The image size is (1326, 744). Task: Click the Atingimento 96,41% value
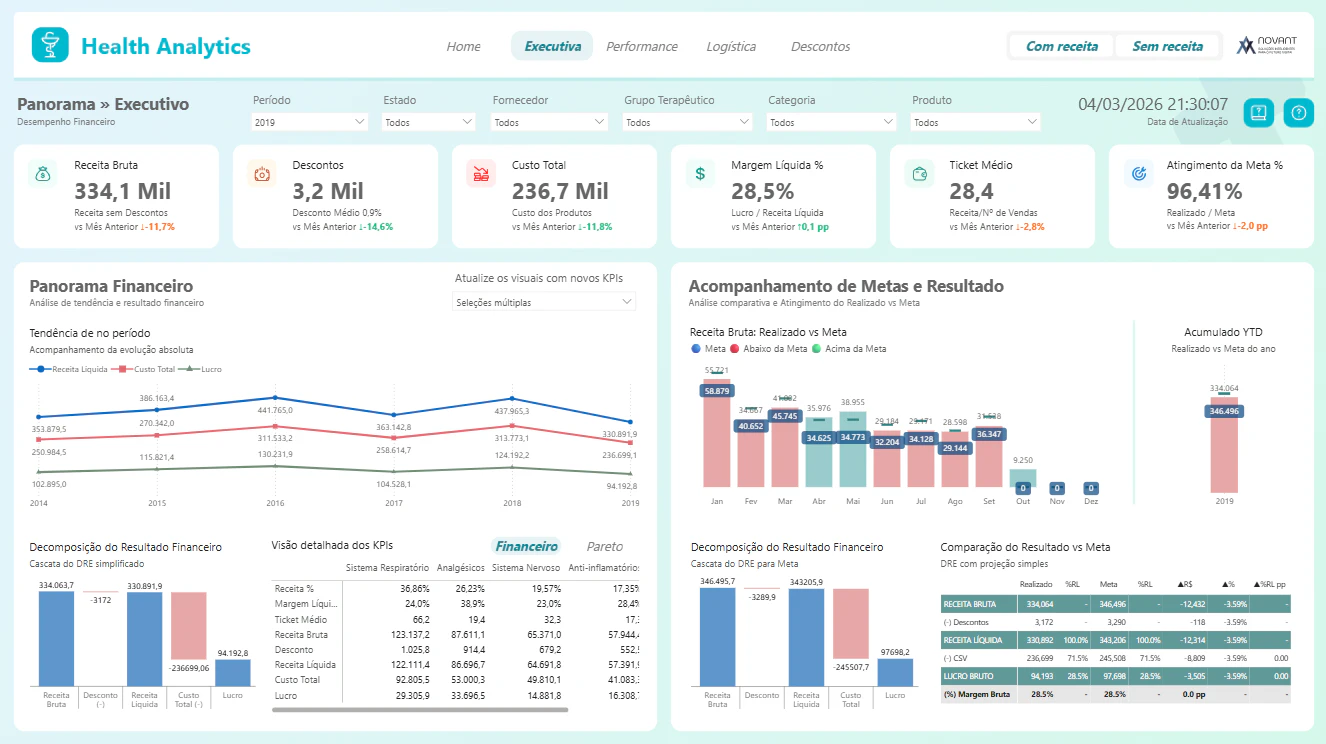click(x=1204, y=191)
